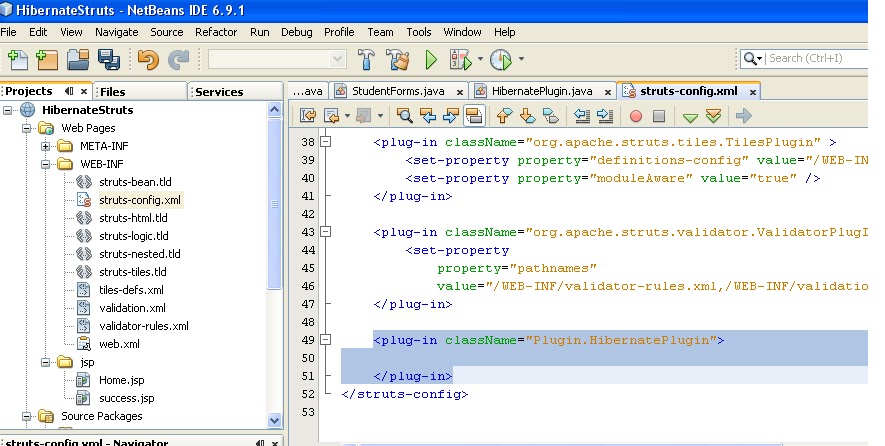This screenshot has width=885, height=446.
Task: Expand the META-INF folder
Action: pos(45,146)
